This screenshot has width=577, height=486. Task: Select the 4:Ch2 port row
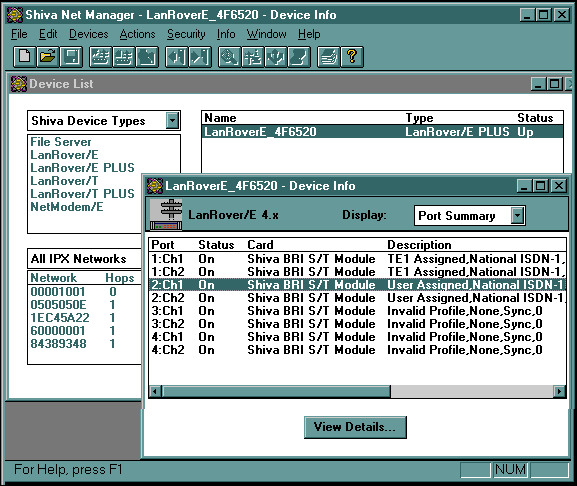point(357,350)
